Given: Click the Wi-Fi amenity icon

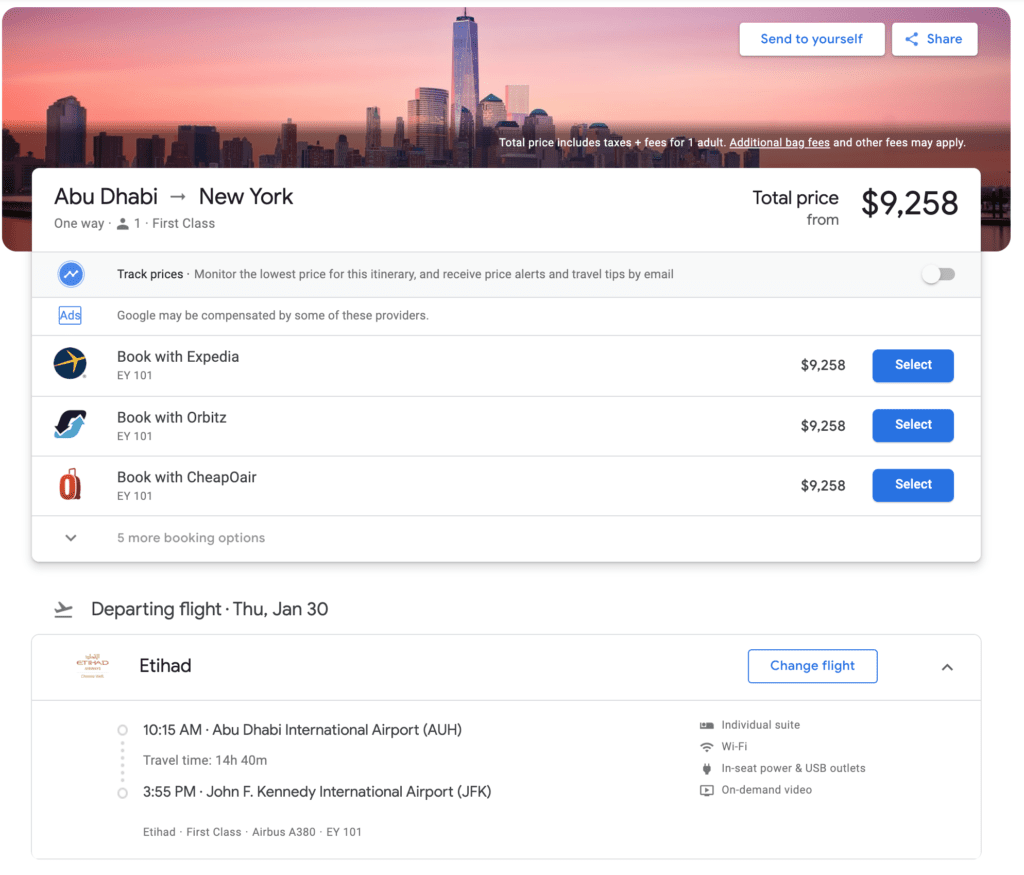Looking at the screenshot, I should coord(707,746).
